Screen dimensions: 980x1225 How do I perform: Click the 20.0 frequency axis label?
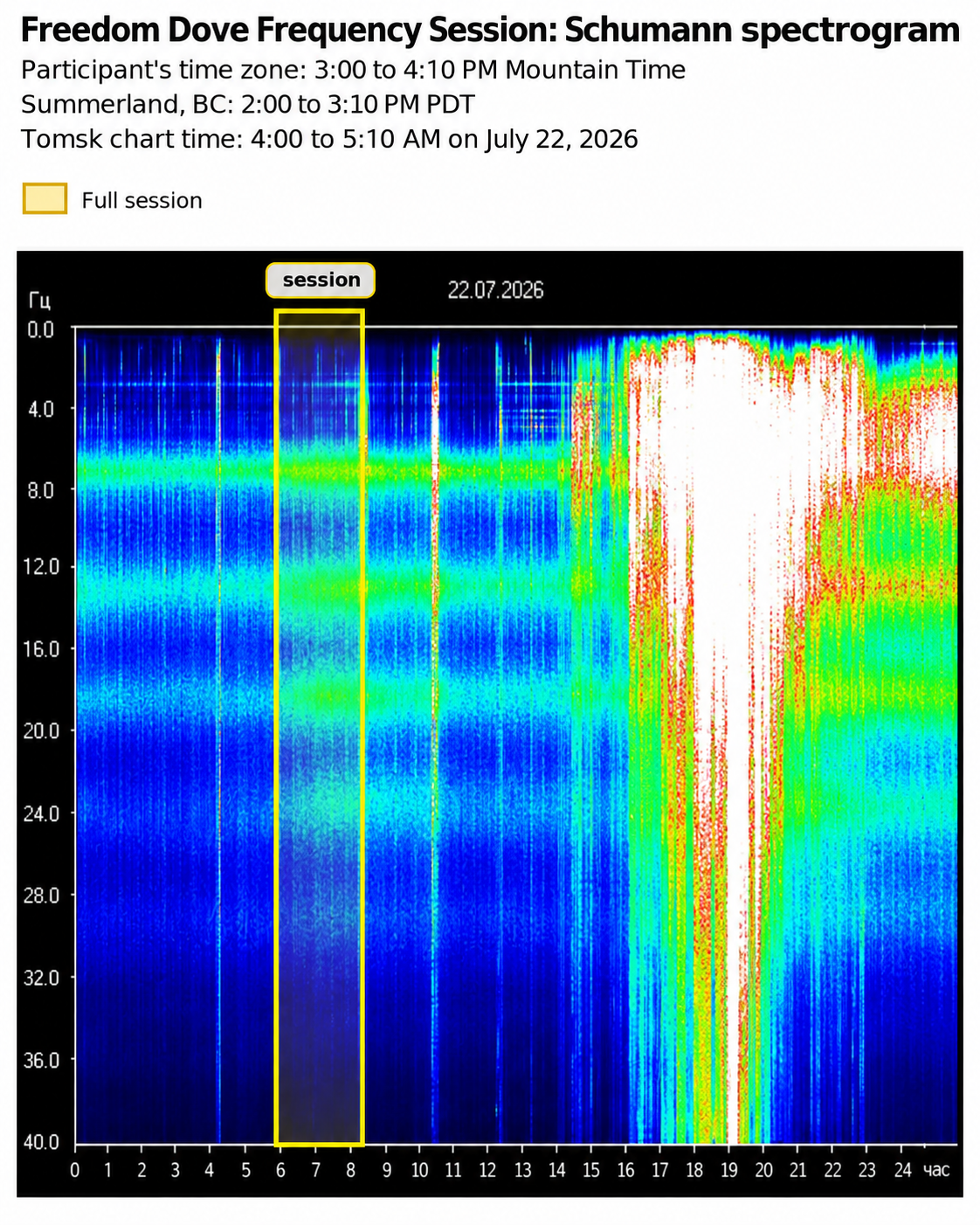pyautogui.click(x=40, y=730)
